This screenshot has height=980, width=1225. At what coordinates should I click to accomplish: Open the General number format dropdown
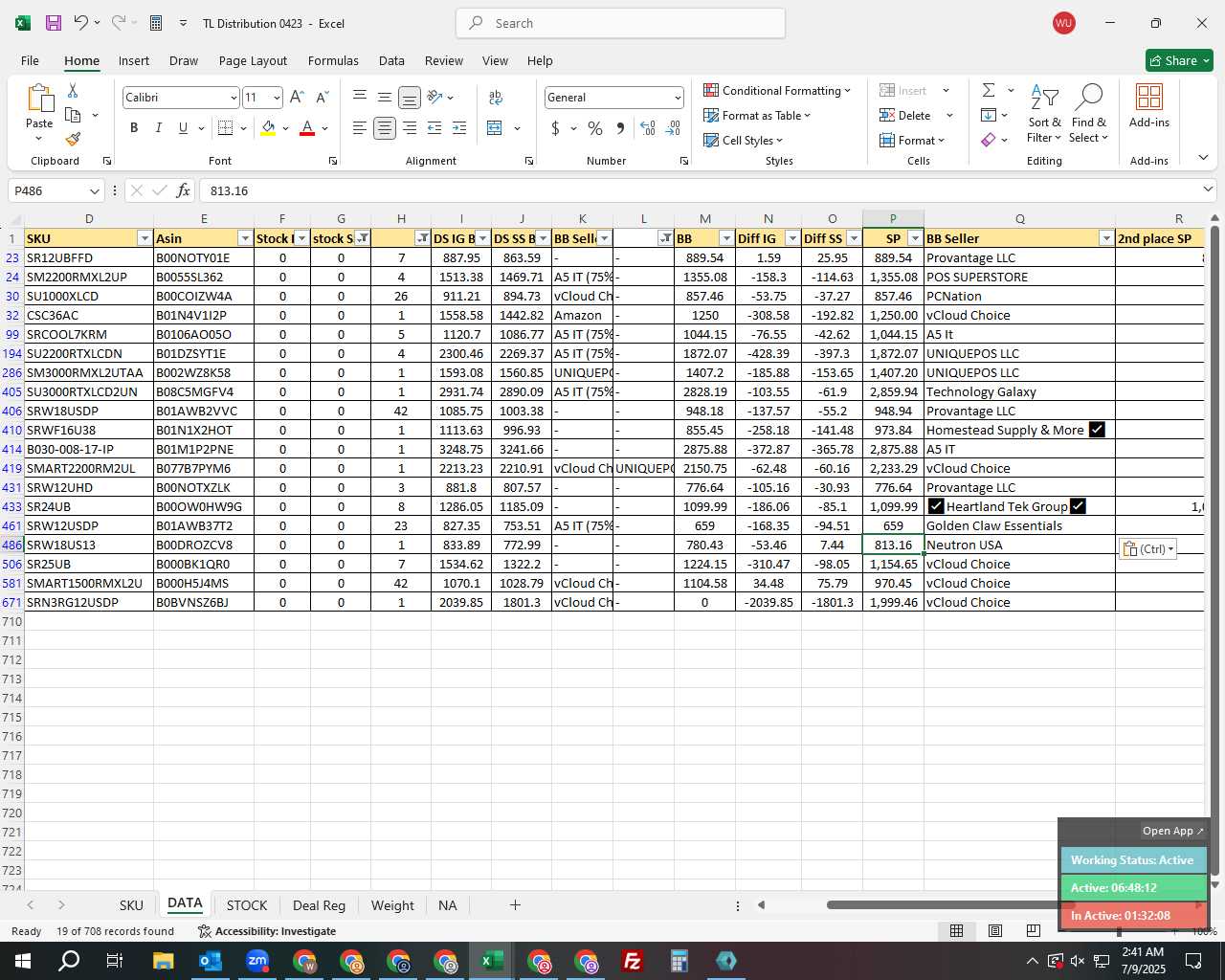[678, 98]
